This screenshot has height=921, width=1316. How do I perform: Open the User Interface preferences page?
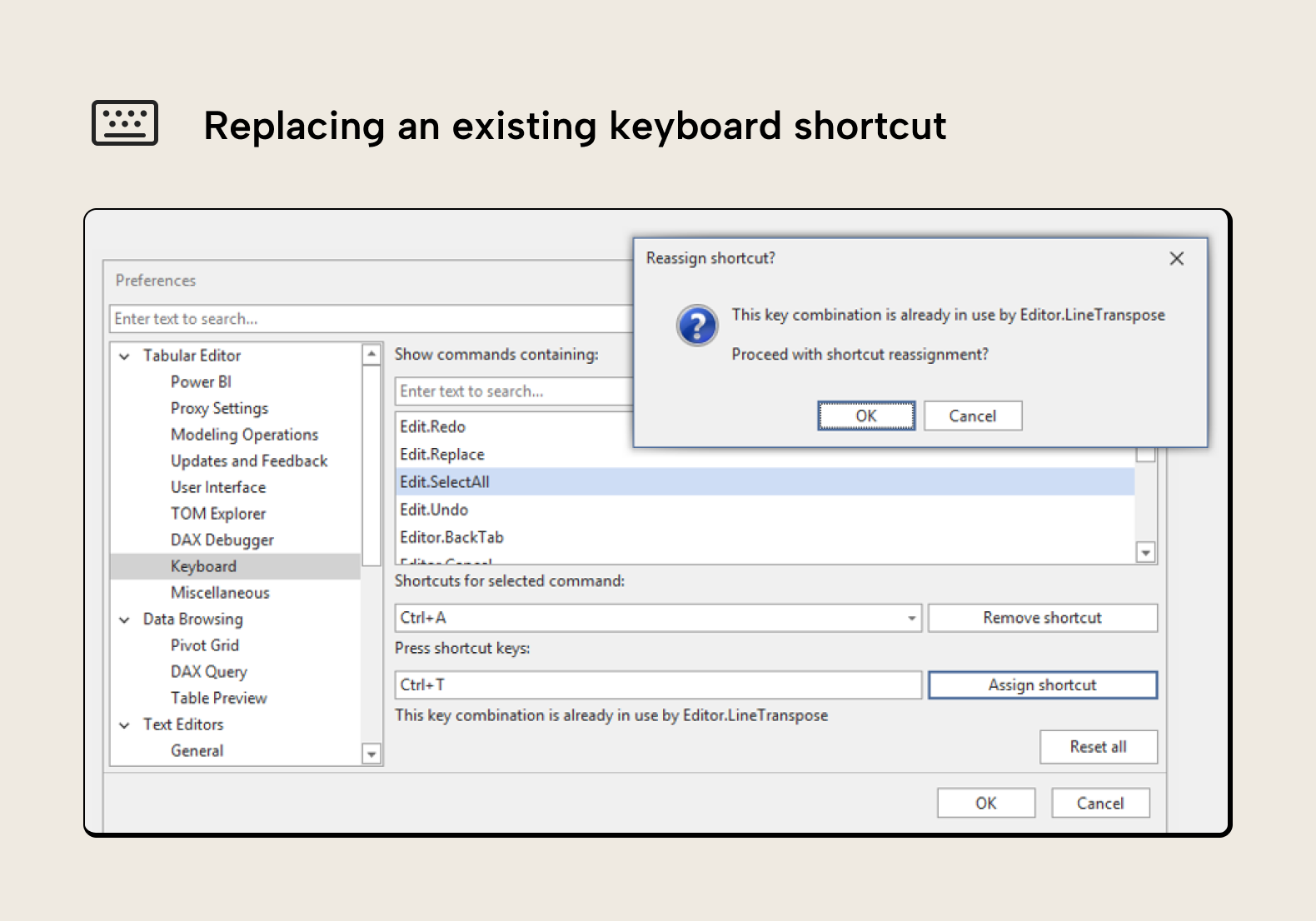pyautogui.click(x=218, y=487)
